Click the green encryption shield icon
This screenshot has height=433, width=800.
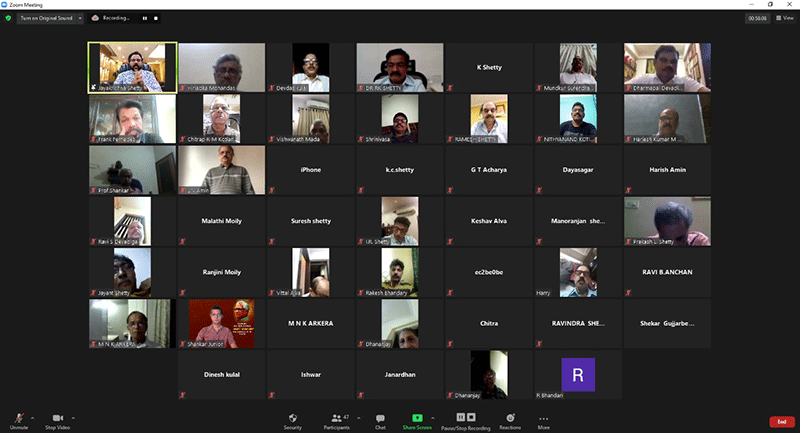point(9,18)
